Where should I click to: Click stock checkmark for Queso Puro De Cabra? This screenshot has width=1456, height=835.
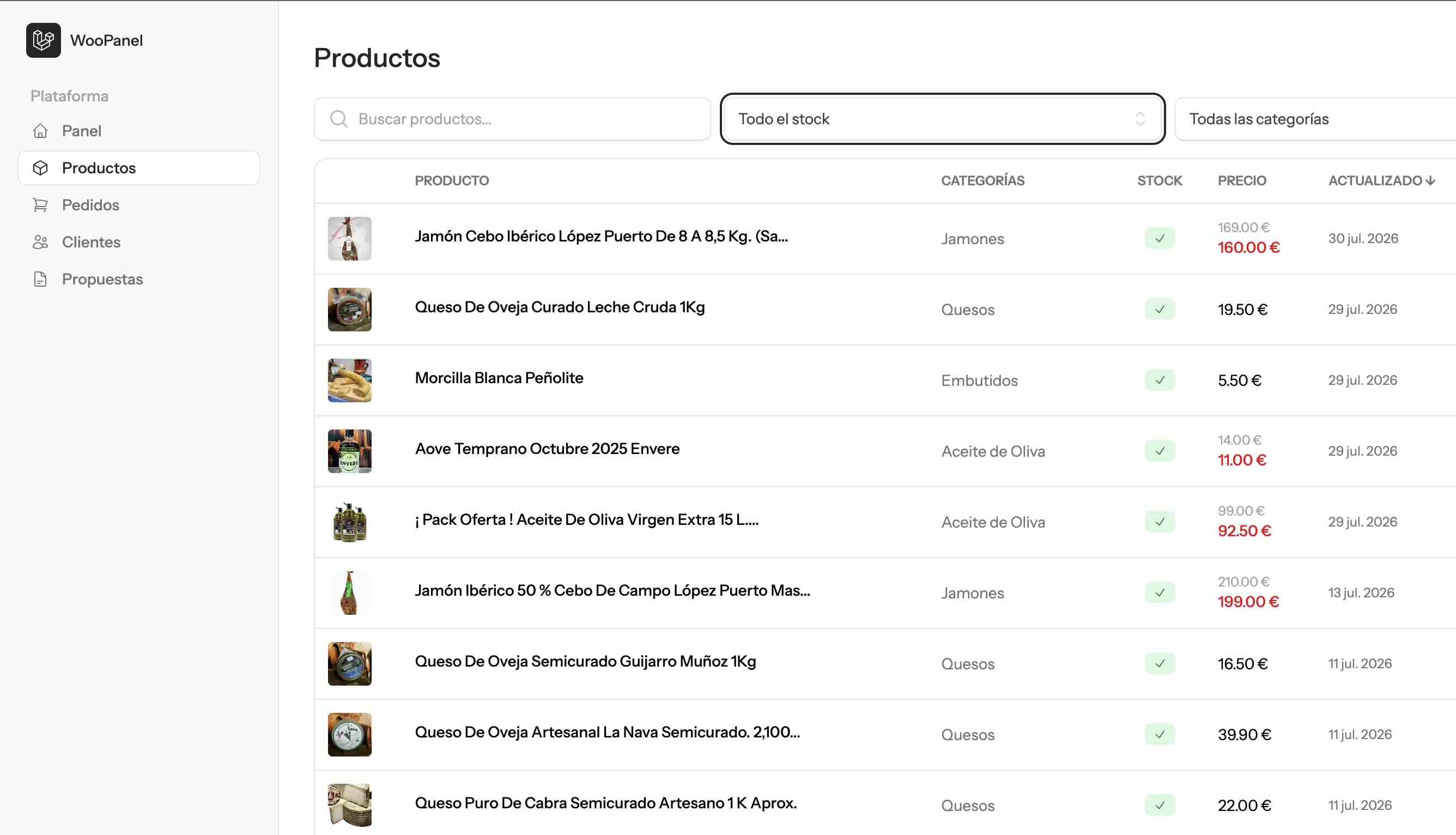tap(1160, 805)
